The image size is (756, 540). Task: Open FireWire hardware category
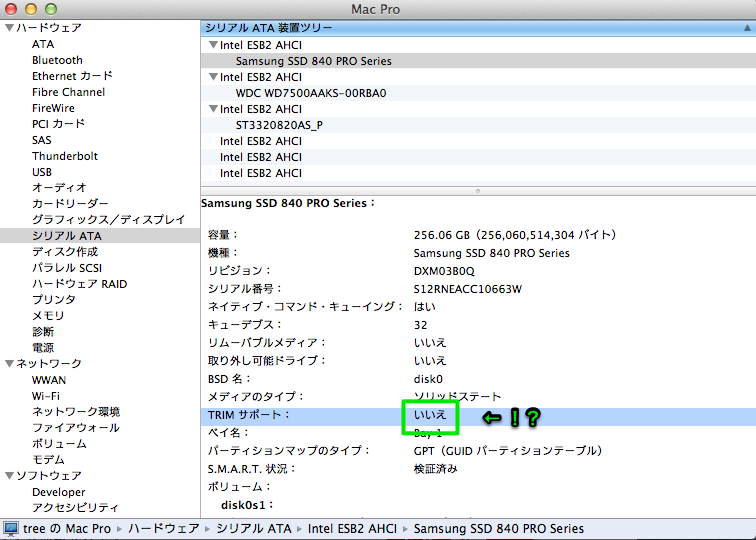[54, 108]
